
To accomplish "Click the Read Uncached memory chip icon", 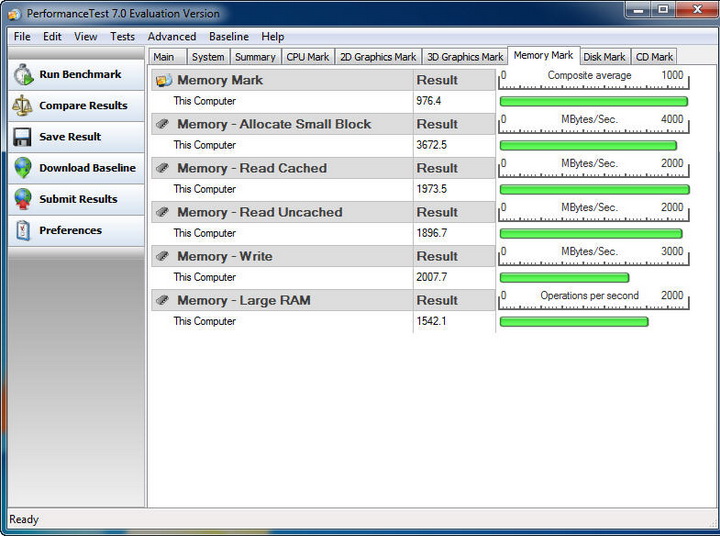I will [163, 212].
